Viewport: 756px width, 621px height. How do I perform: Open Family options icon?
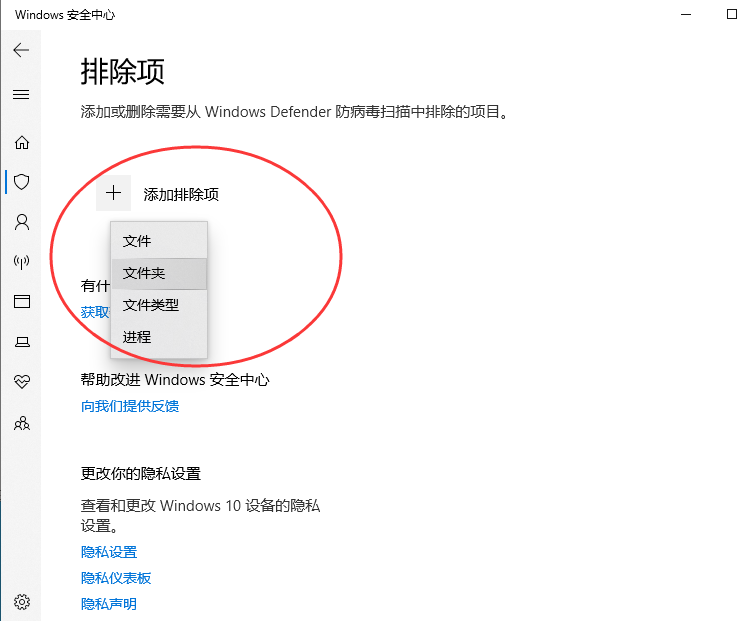pos(22,423)
